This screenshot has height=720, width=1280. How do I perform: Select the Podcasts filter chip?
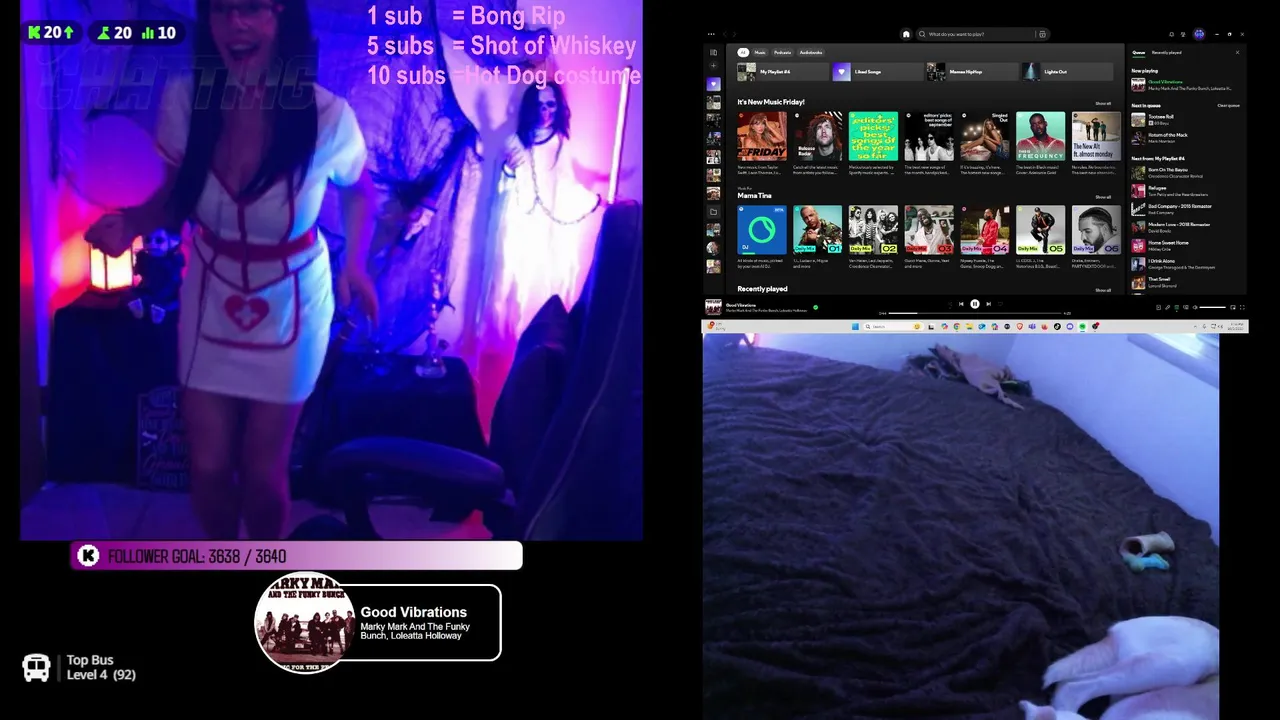782,52
